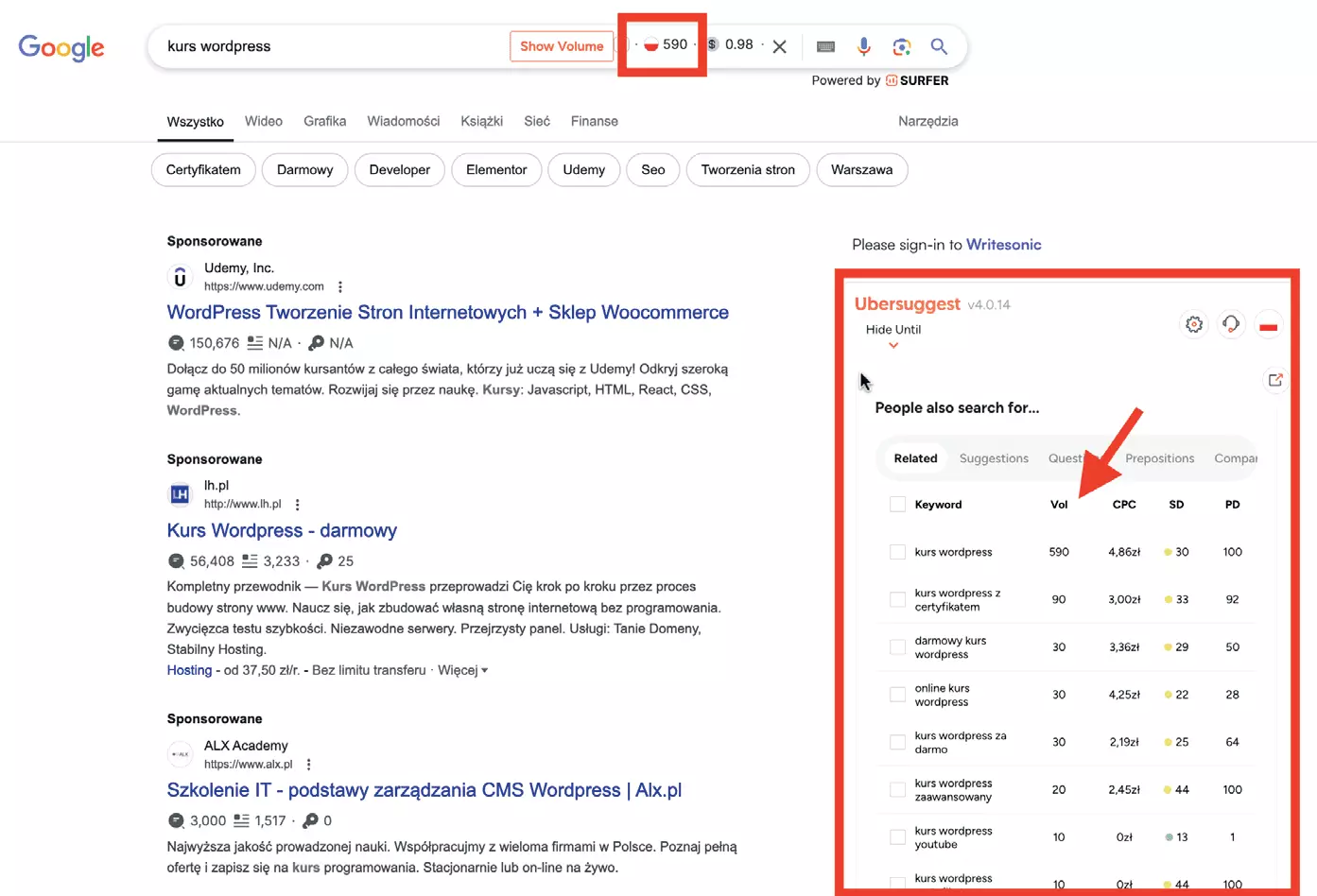Click the word count icon beside 1,517
Image resolution: width=1317 pixels, height=896 pixels.
coord(241,821)
